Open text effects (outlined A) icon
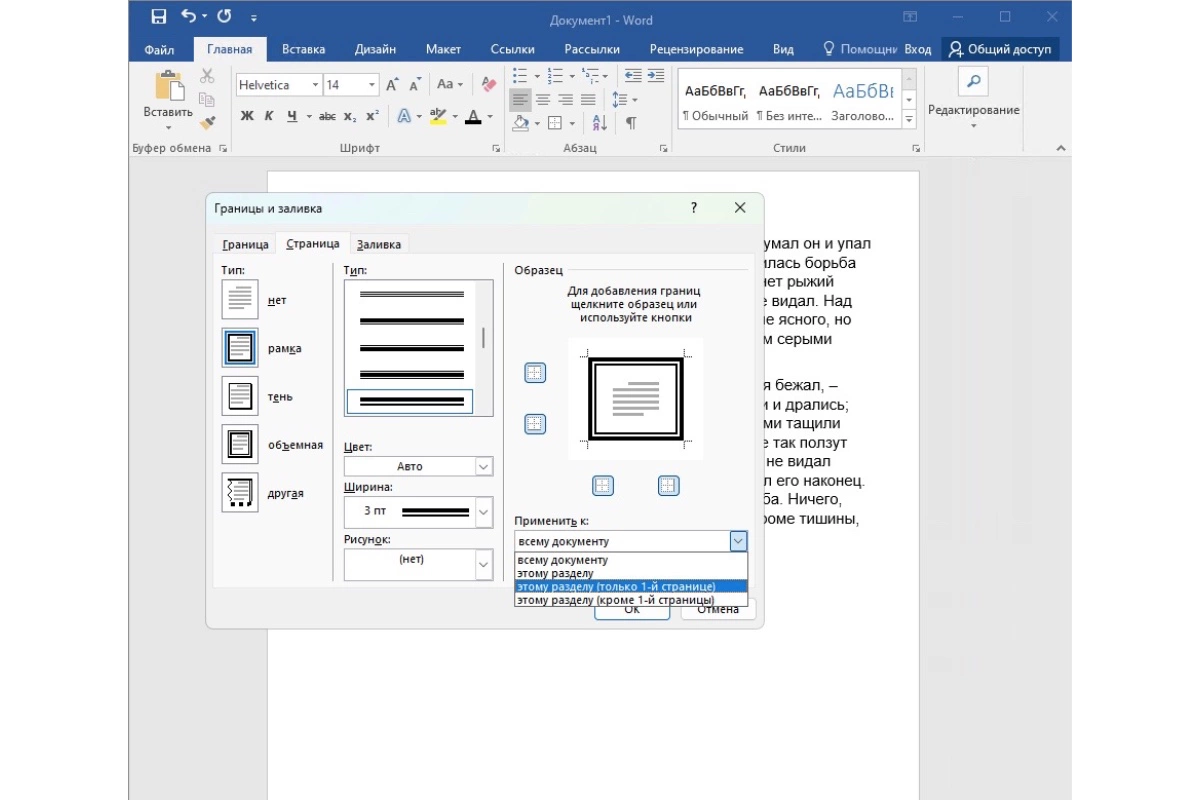 403,116
